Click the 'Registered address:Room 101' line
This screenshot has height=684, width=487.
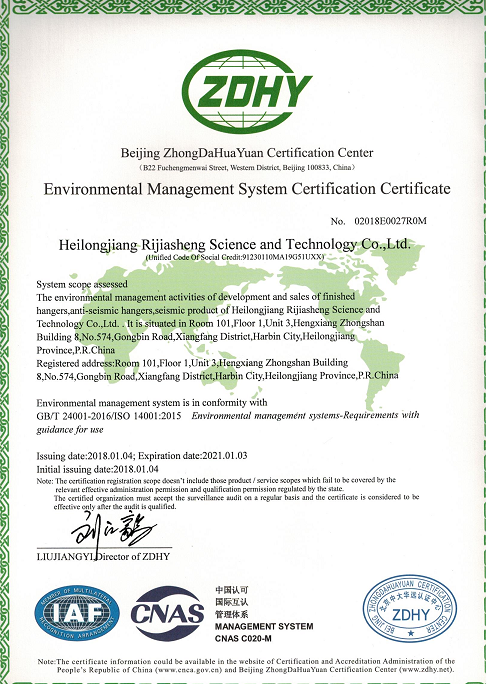tap(192, 363)
